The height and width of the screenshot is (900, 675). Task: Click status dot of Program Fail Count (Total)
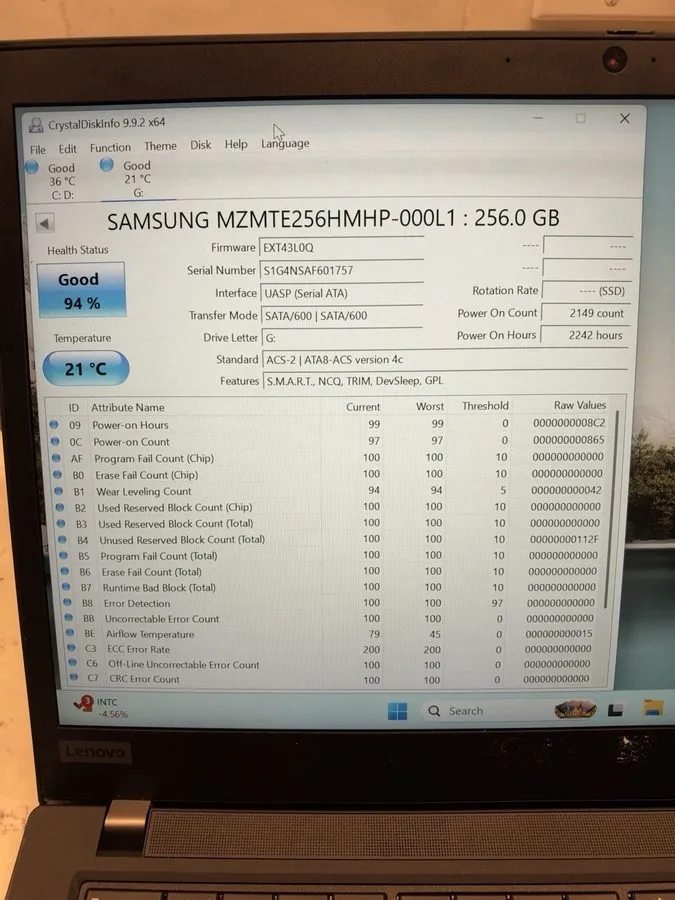click(64, 555)
